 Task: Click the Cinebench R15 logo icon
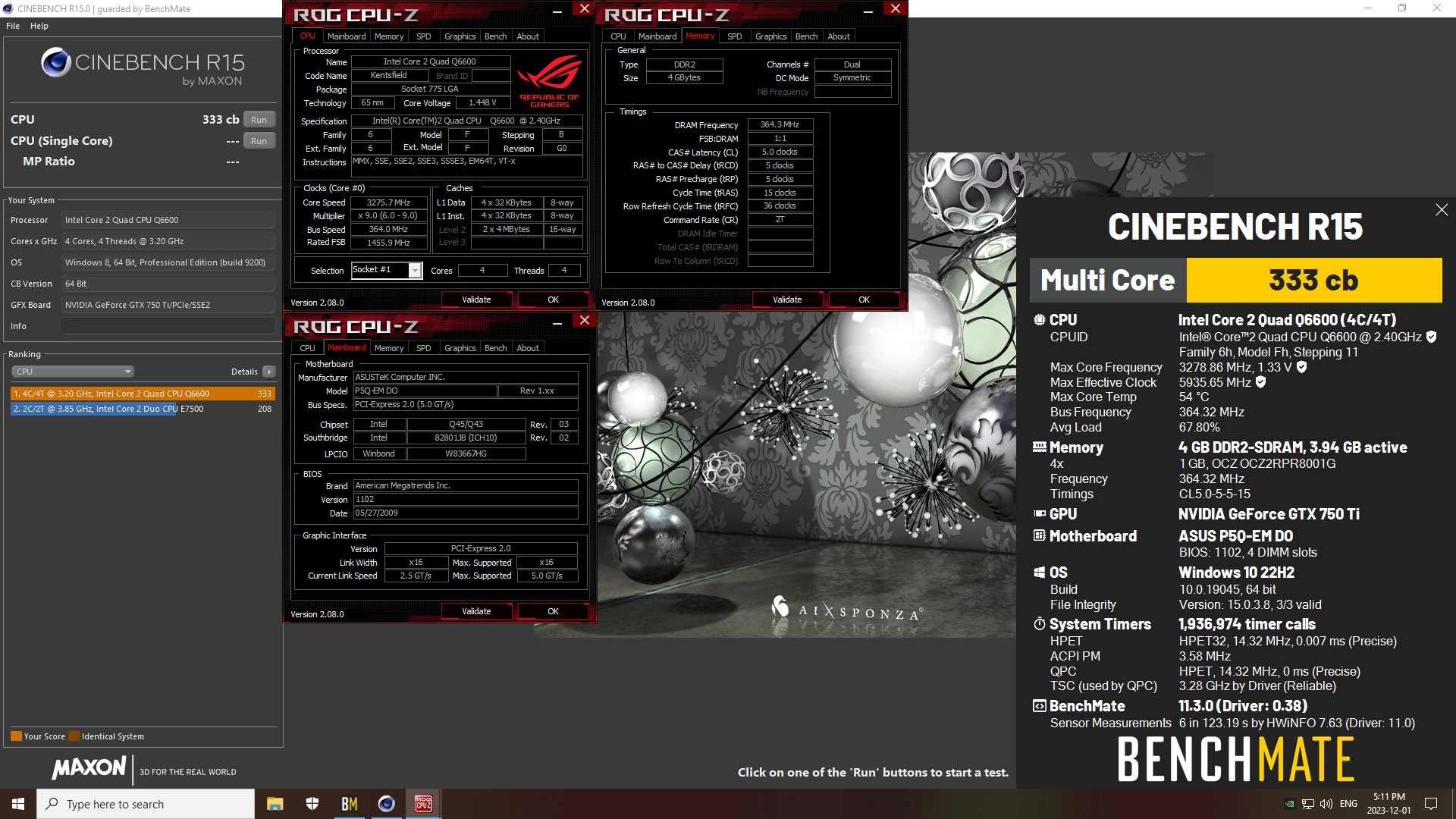pos(56,62)
